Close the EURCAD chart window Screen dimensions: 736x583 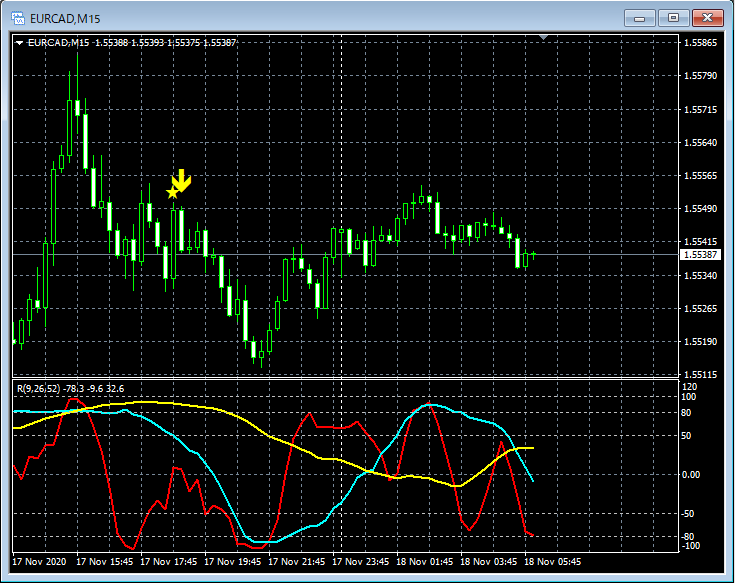(708, 18)
